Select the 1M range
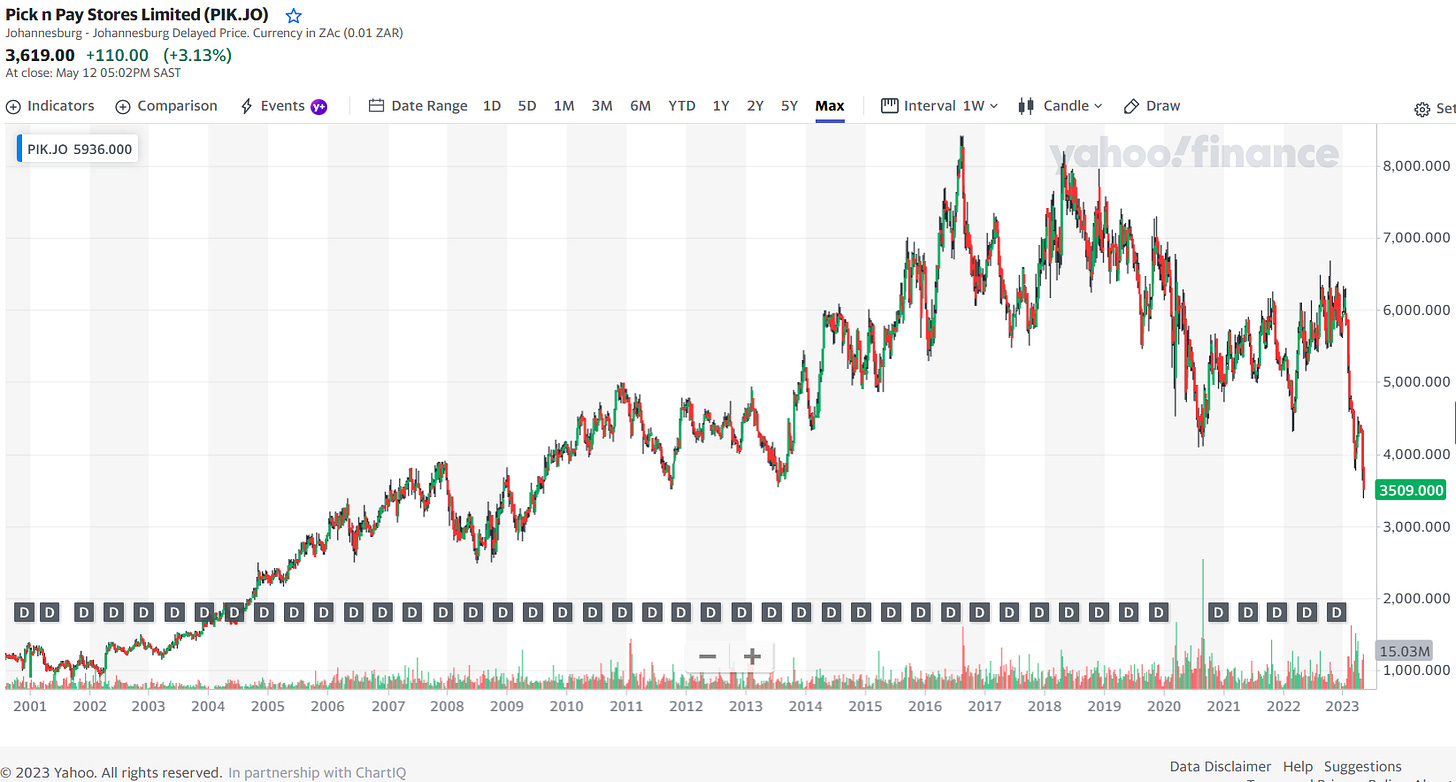1456x782 pixels. coord(564,106)
